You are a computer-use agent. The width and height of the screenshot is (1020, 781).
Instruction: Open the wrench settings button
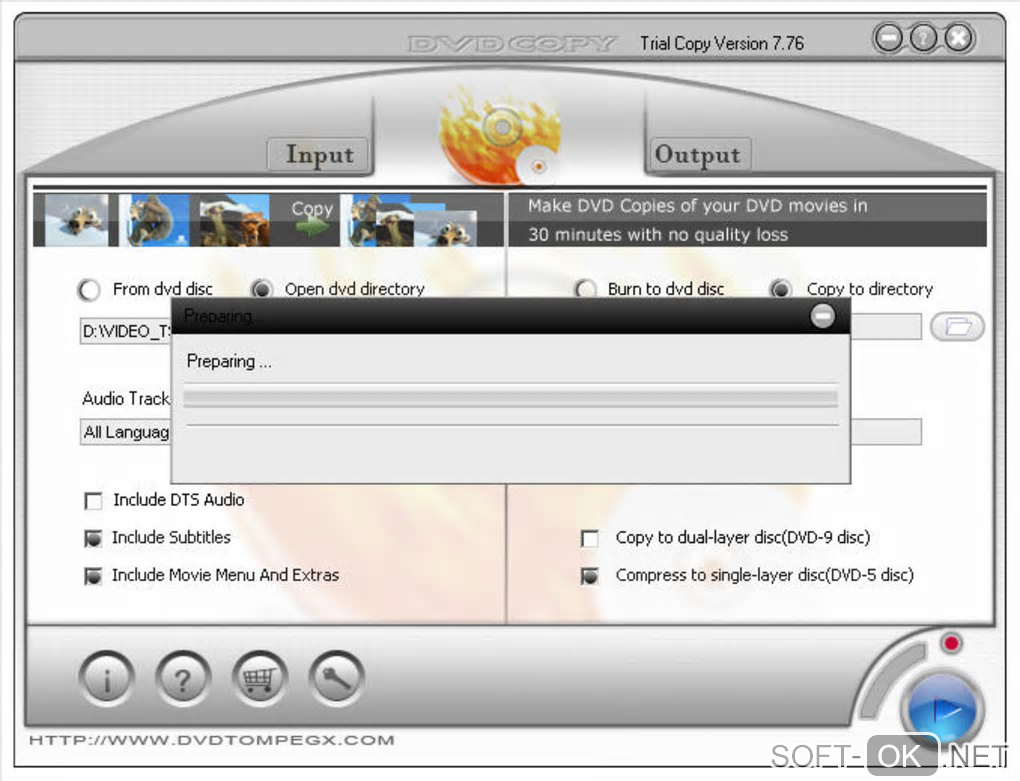pos(337,679)
